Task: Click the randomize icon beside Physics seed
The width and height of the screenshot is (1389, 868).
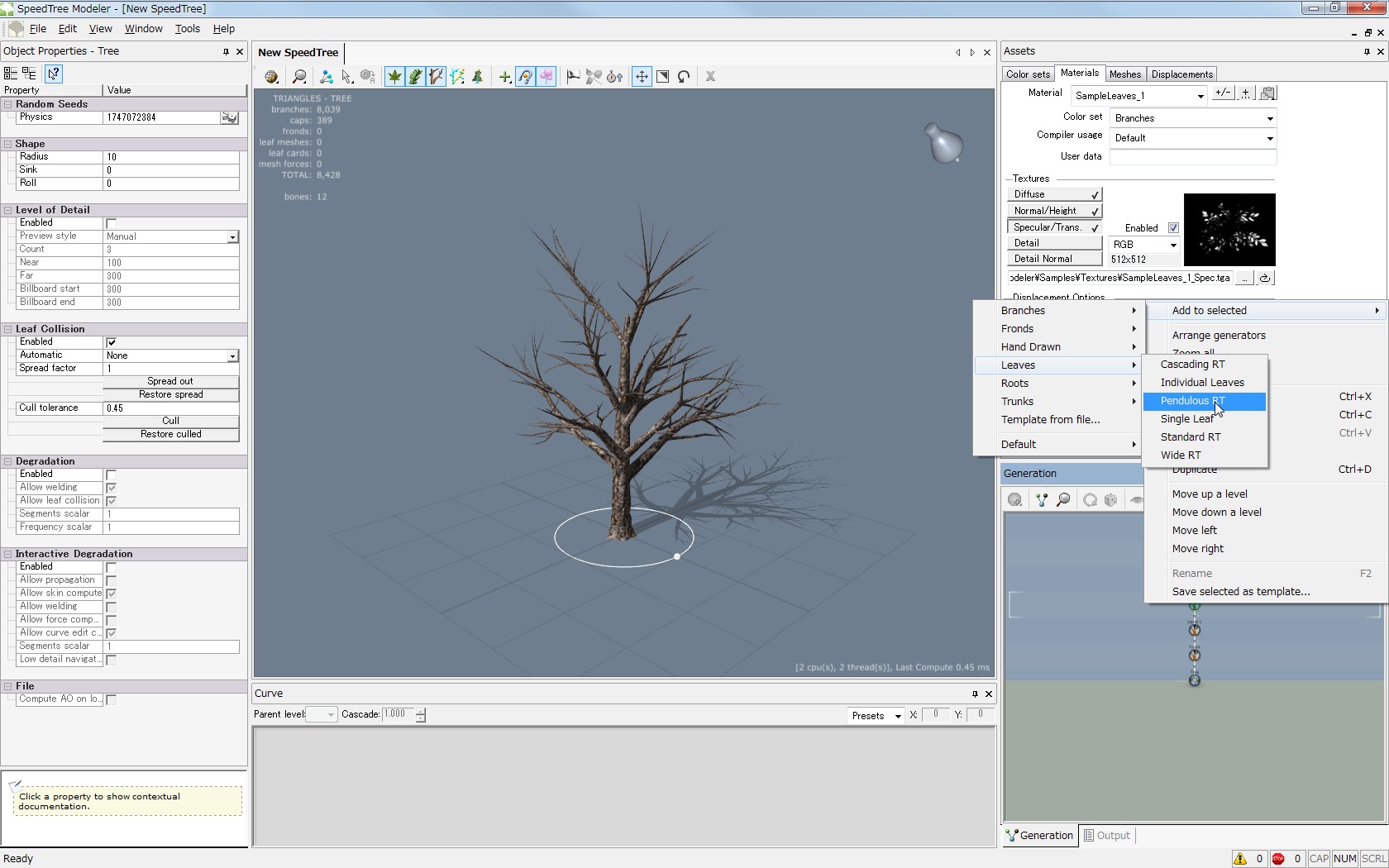Action: tap(229, 118)
